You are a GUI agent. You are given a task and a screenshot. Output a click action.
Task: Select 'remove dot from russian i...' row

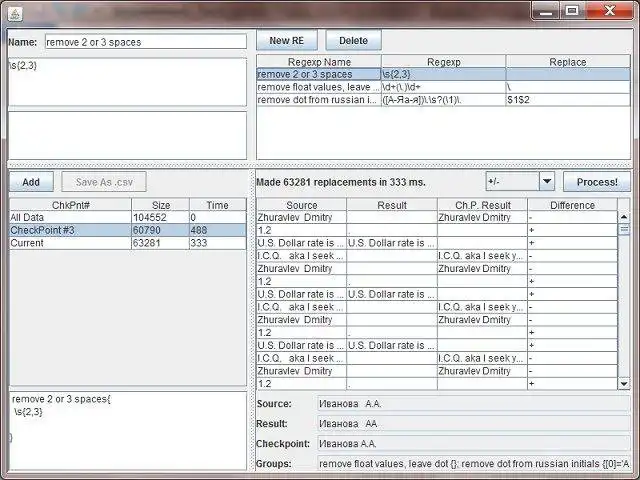pyautogui.click(x=443, y=100)
